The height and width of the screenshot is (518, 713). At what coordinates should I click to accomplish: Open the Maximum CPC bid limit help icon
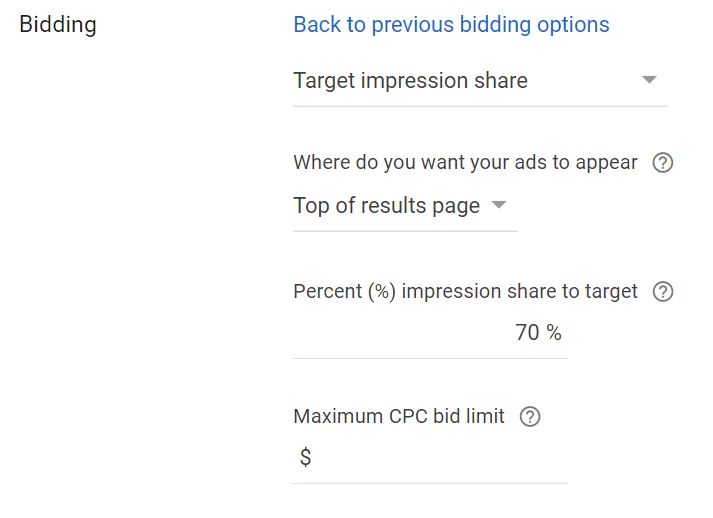[530, 417]
